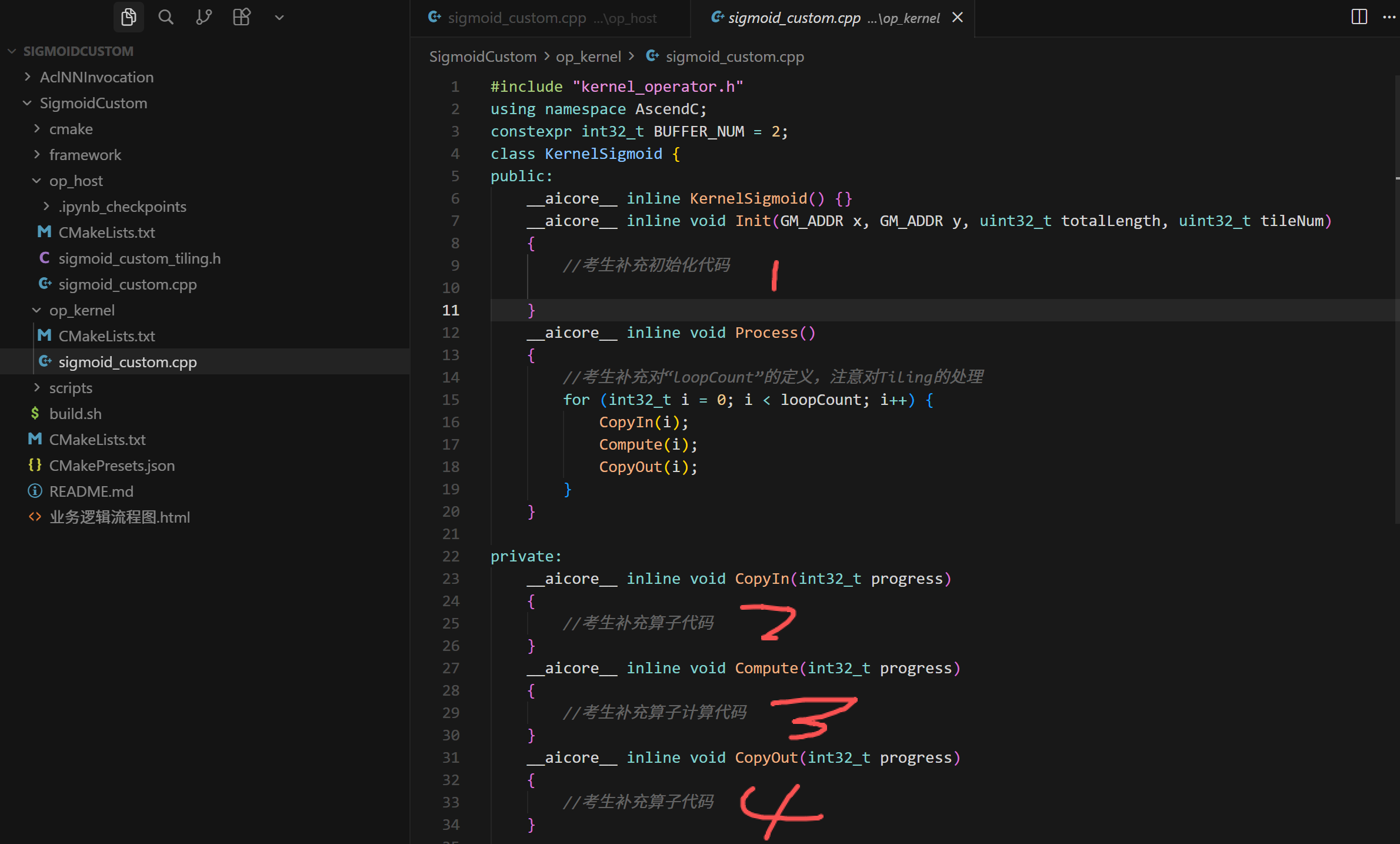Show additional views dropdown chevron
The width and height of the screenshot is (1400, 844).
[279, 18]
